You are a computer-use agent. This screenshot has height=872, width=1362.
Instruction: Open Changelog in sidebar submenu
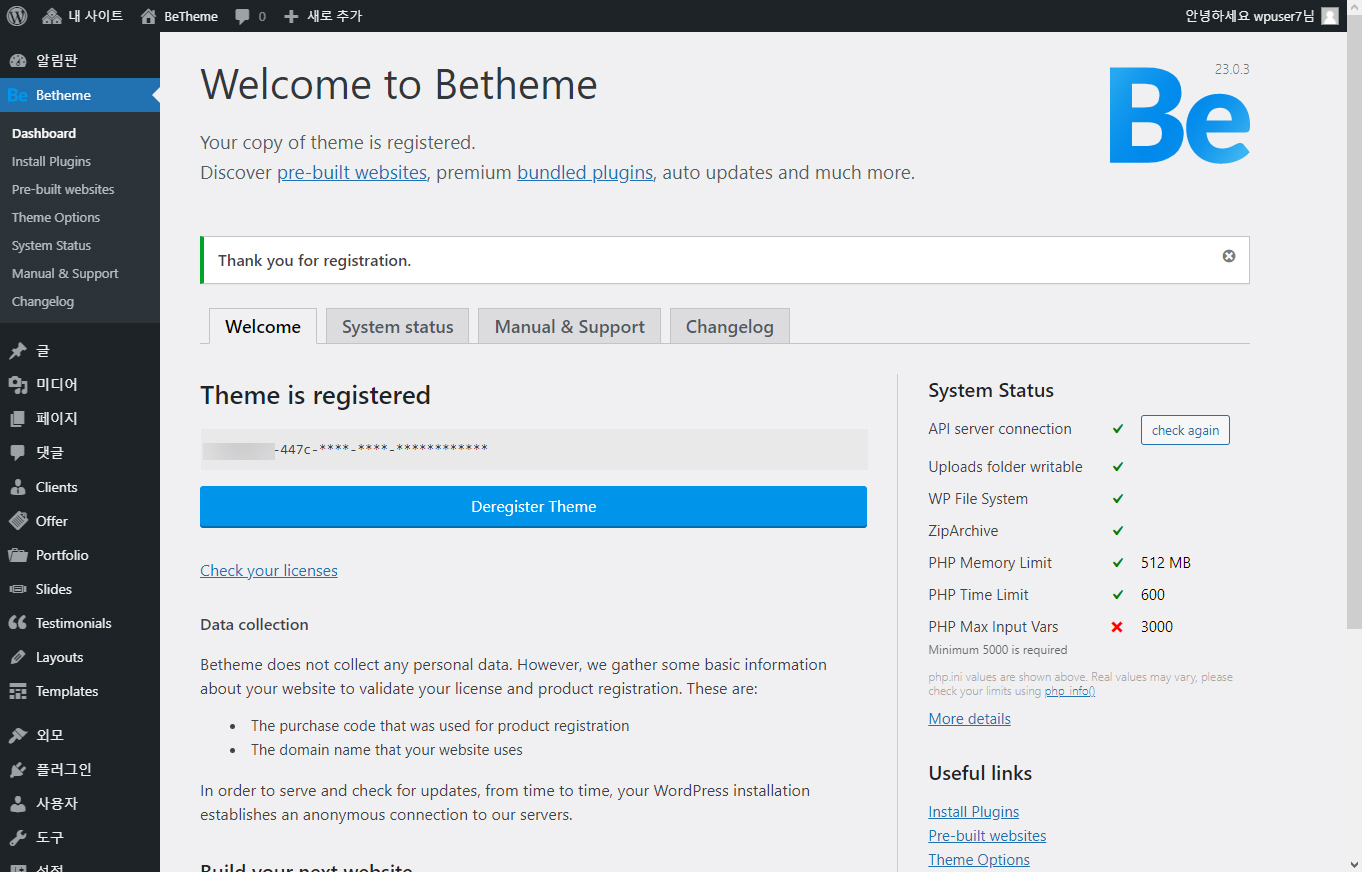(43, 301)
